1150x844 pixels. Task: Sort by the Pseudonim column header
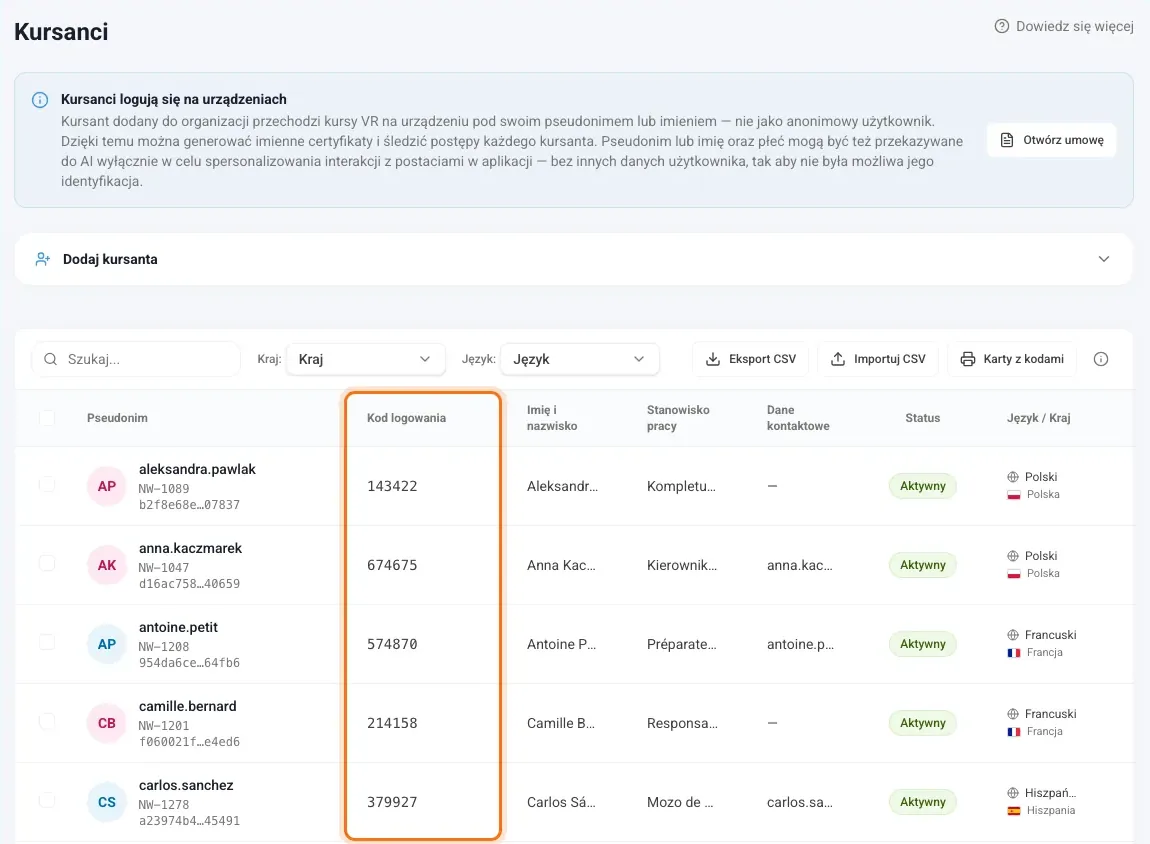point(117,418)
